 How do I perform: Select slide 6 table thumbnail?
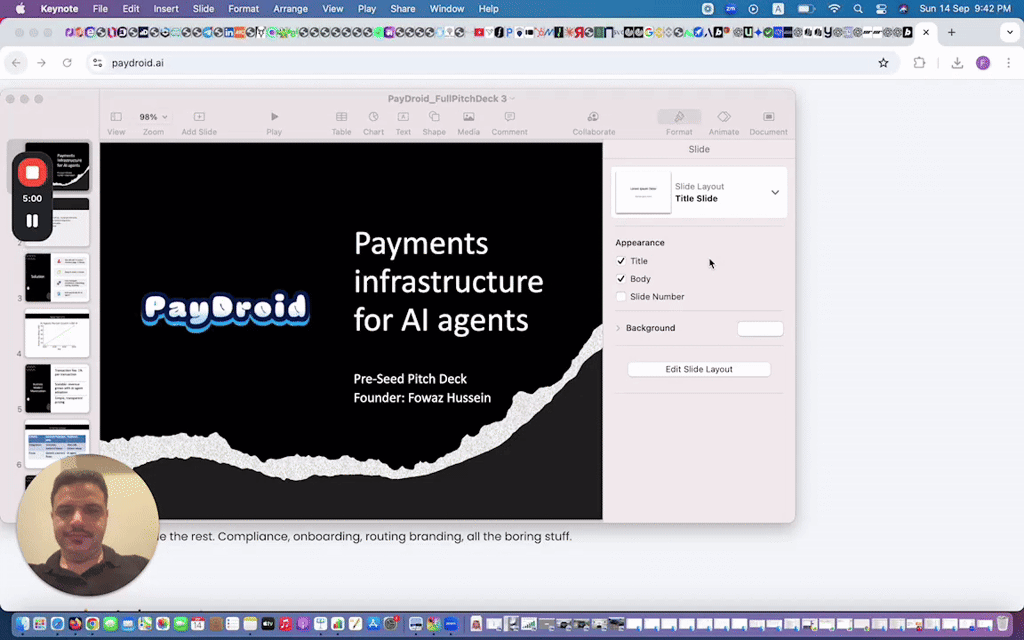pyautogui.click(x=57, y=444)
